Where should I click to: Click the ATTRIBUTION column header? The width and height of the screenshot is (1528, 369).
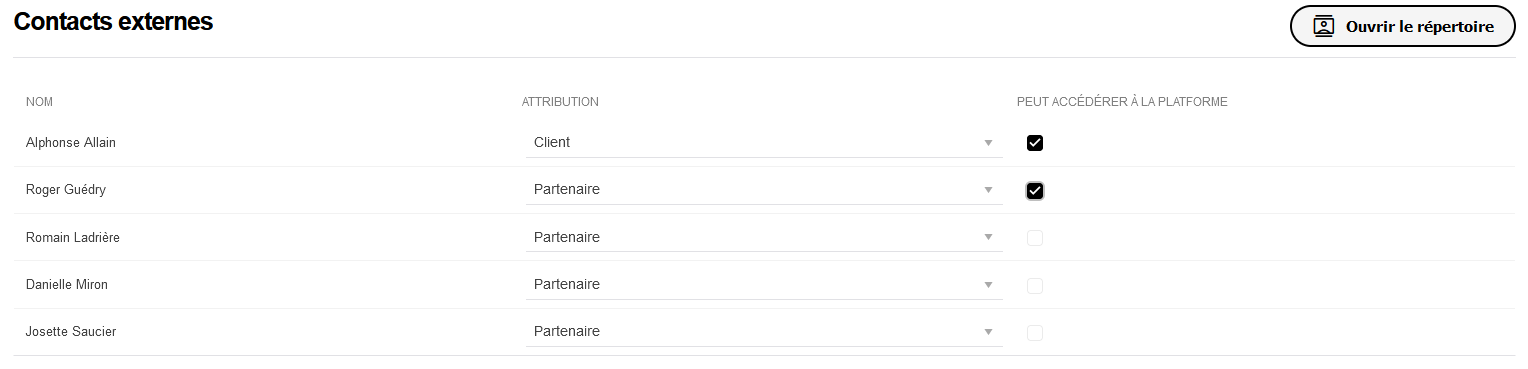pos(560,102)
